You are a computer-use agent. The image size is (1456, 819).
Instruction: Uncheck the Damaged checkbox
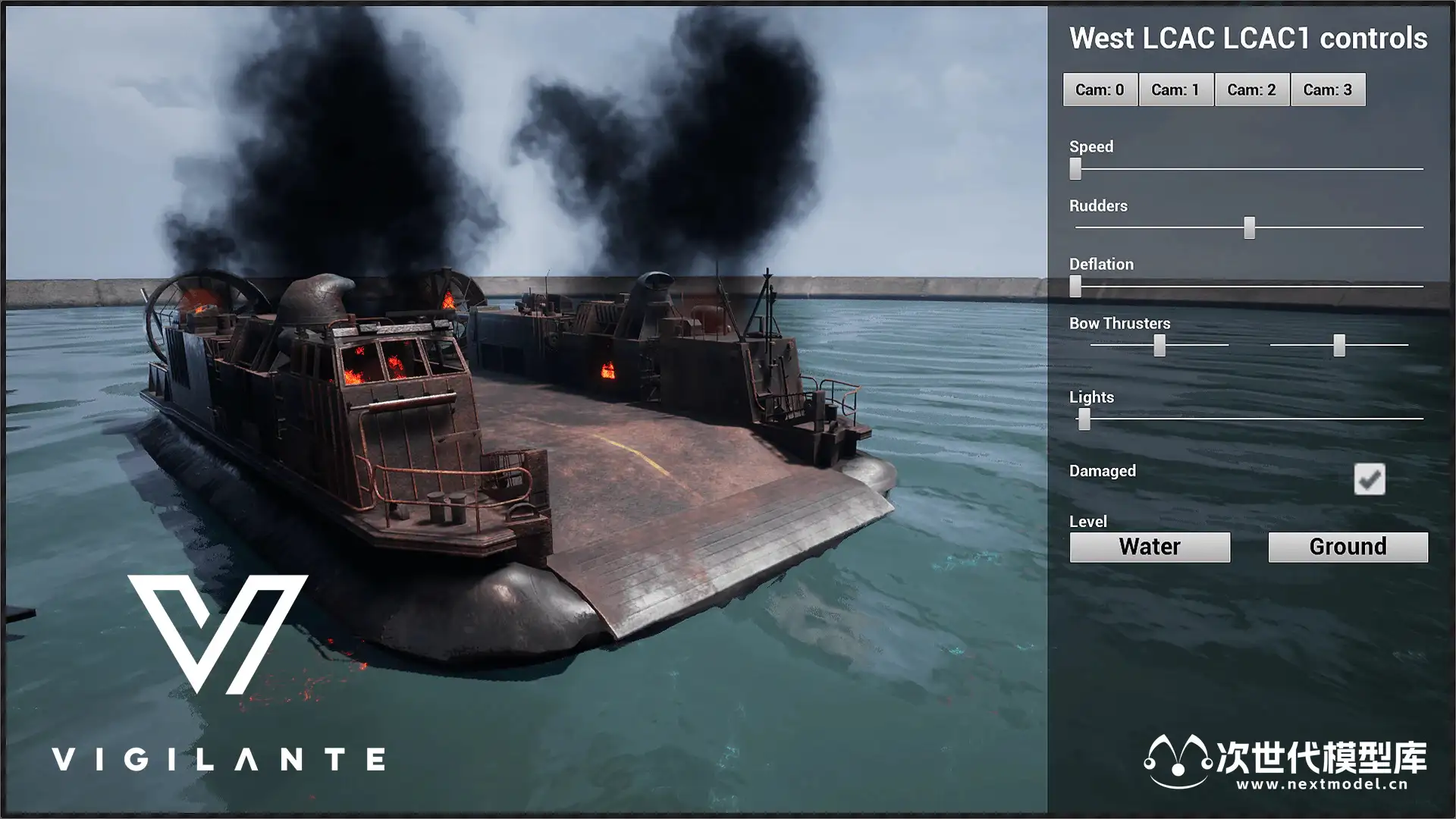point(1369,479)
